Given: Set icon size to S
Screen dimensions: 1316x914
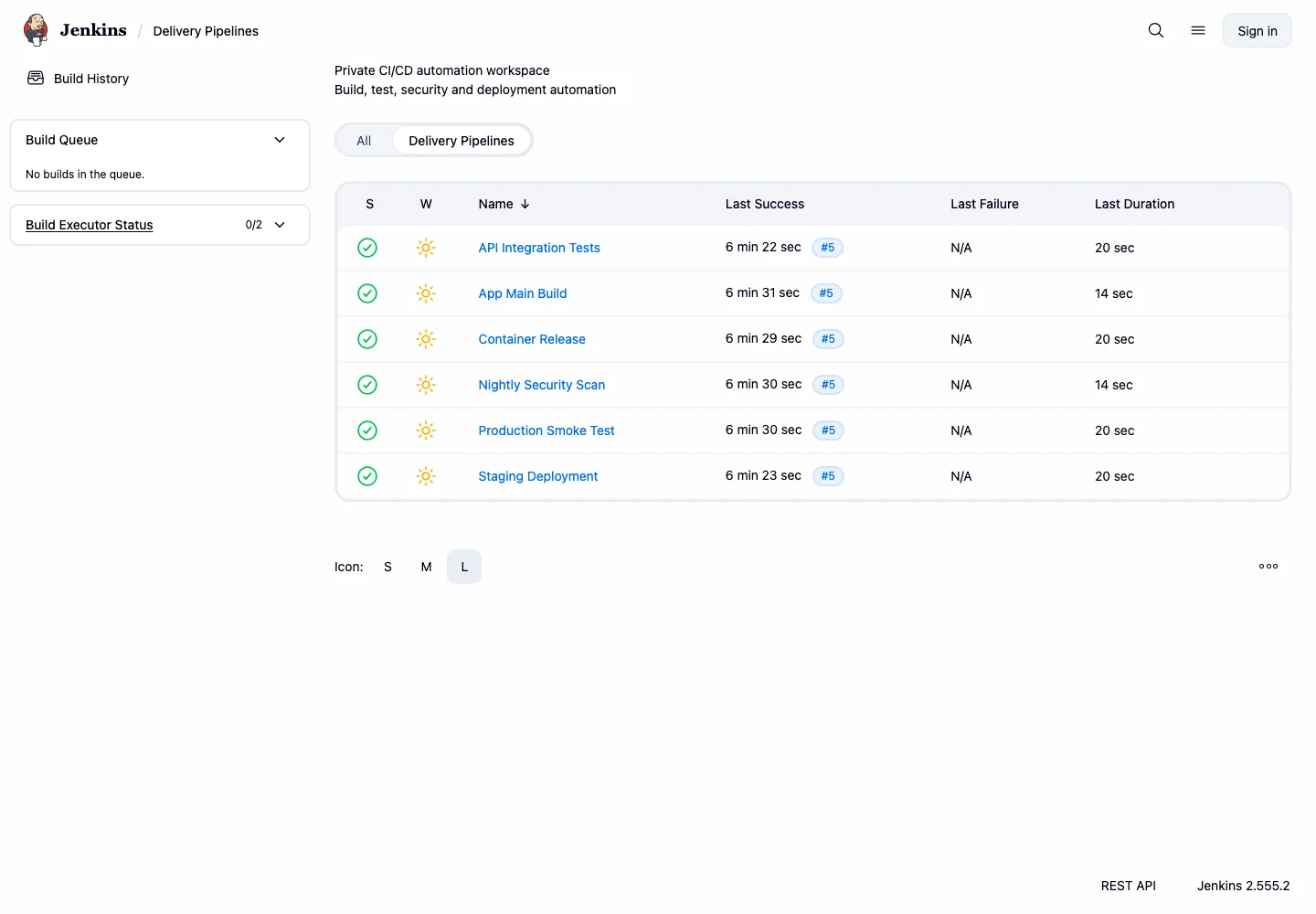Looking at the screenshot, I should [x=387, y=567].
